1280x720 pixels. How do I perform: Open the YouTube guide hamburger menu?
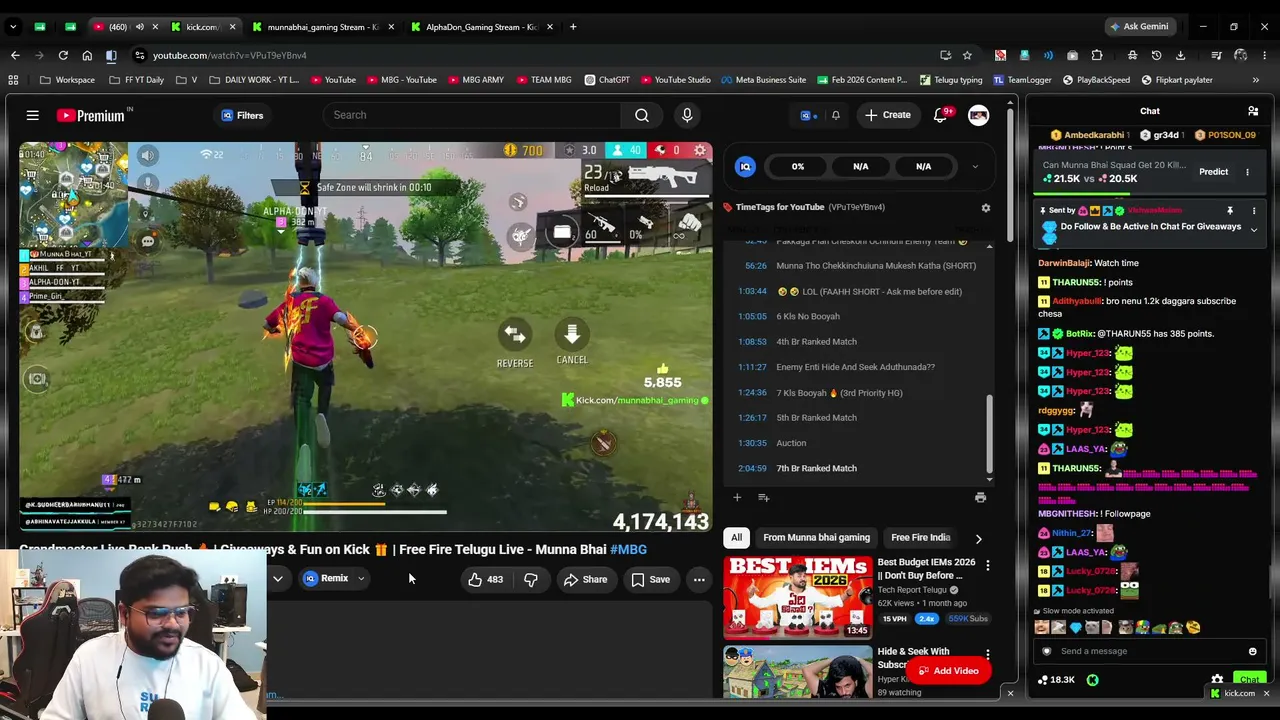click(32, 116)
